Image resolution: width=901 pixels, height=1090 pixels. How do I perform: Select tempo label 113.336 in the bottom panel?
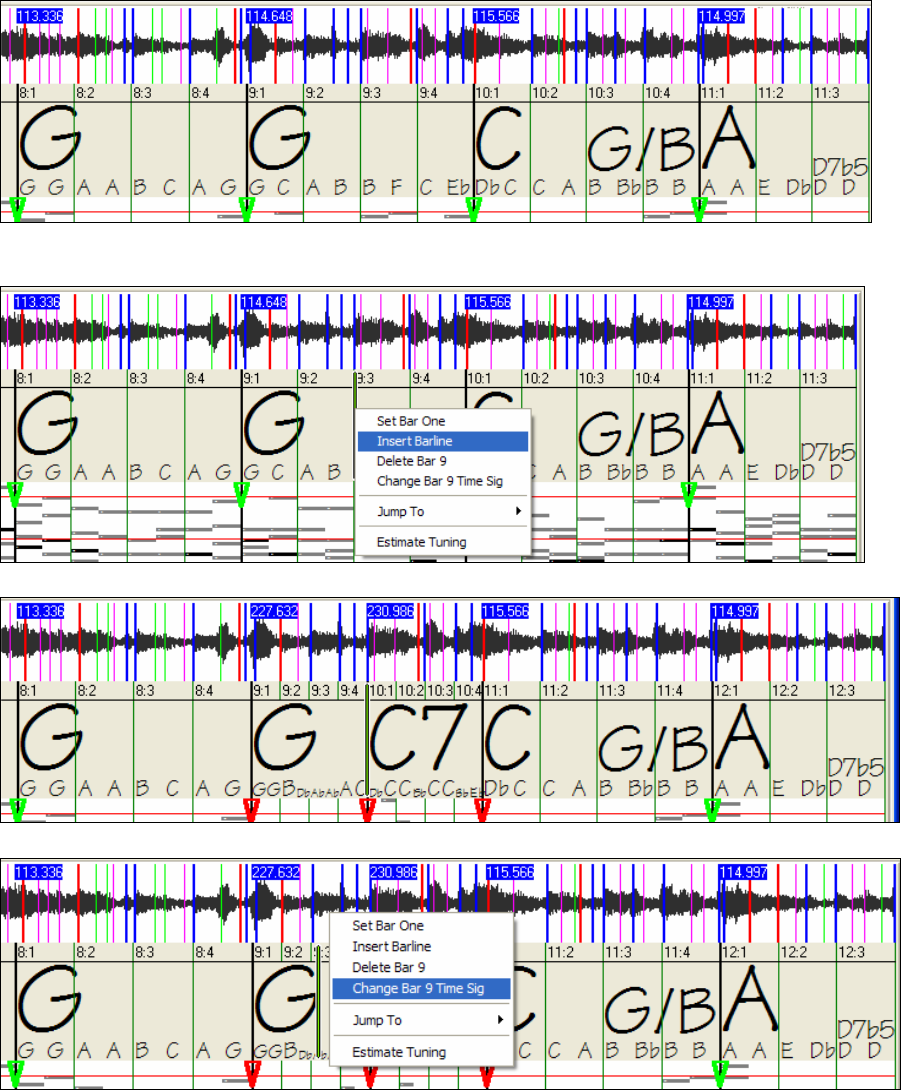point(39,872)
